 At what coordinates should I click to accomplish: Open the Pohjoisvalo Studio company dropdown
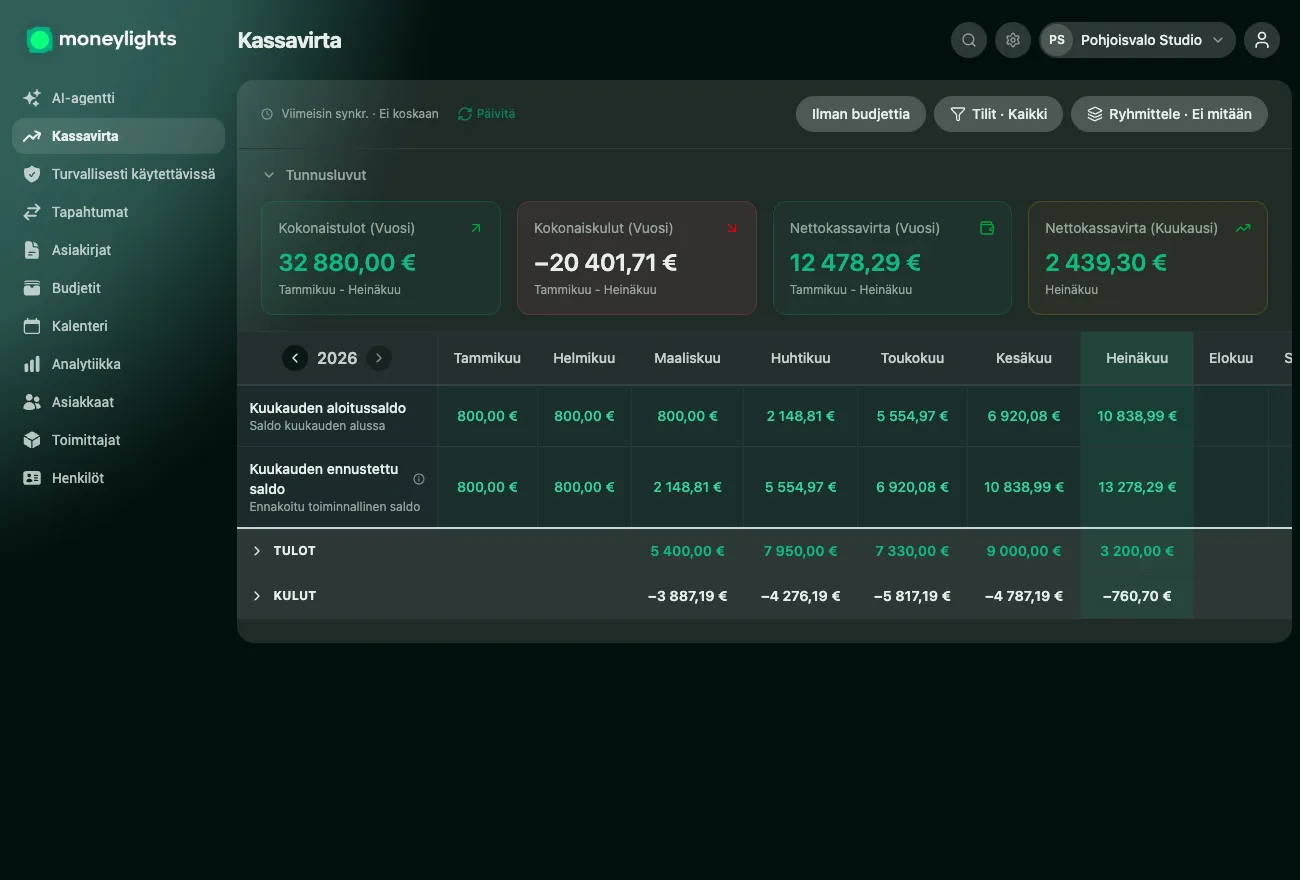1138,40
